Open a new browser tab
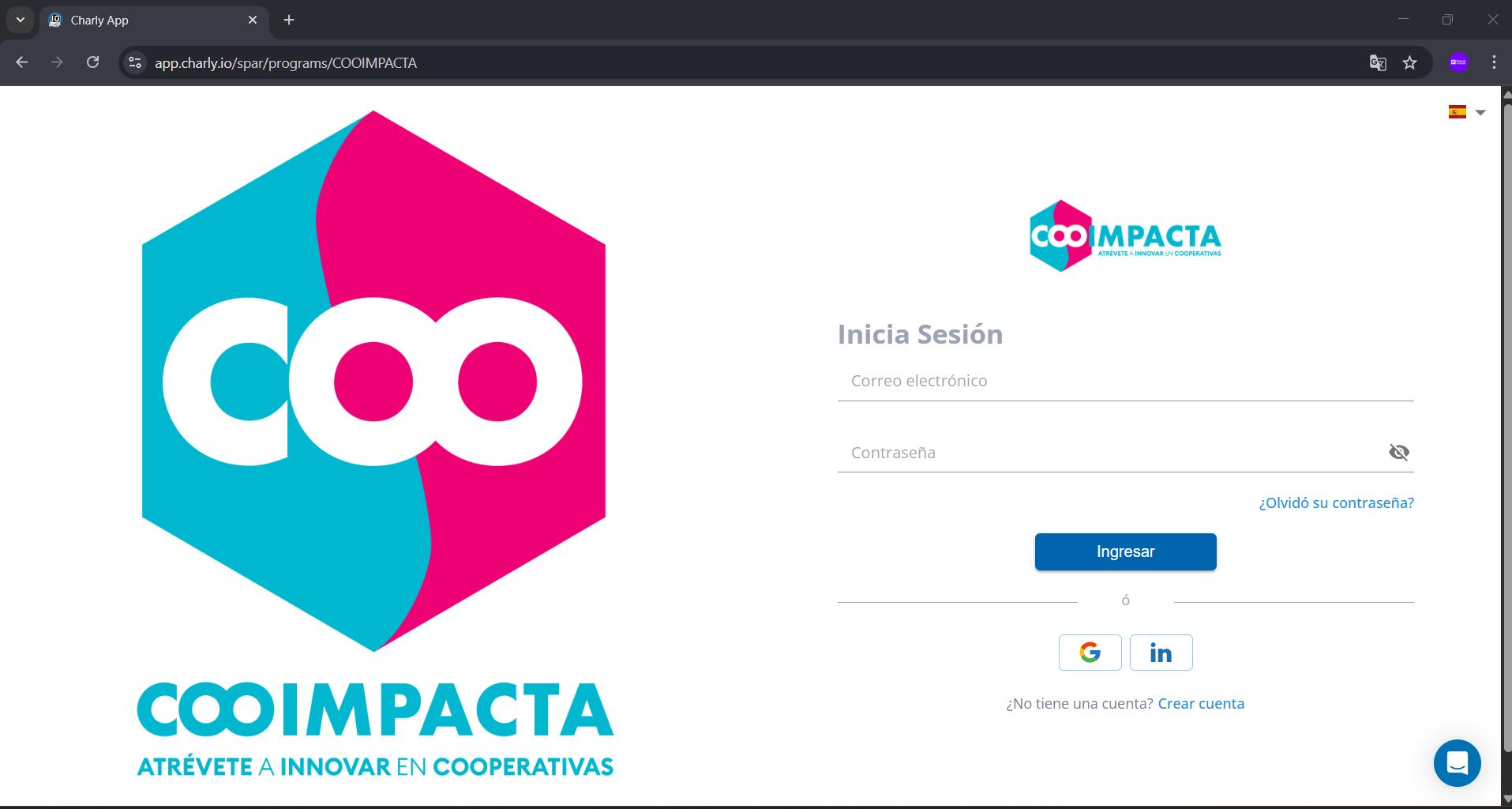This screenshot has height=809, width=1512. point(289,20)
